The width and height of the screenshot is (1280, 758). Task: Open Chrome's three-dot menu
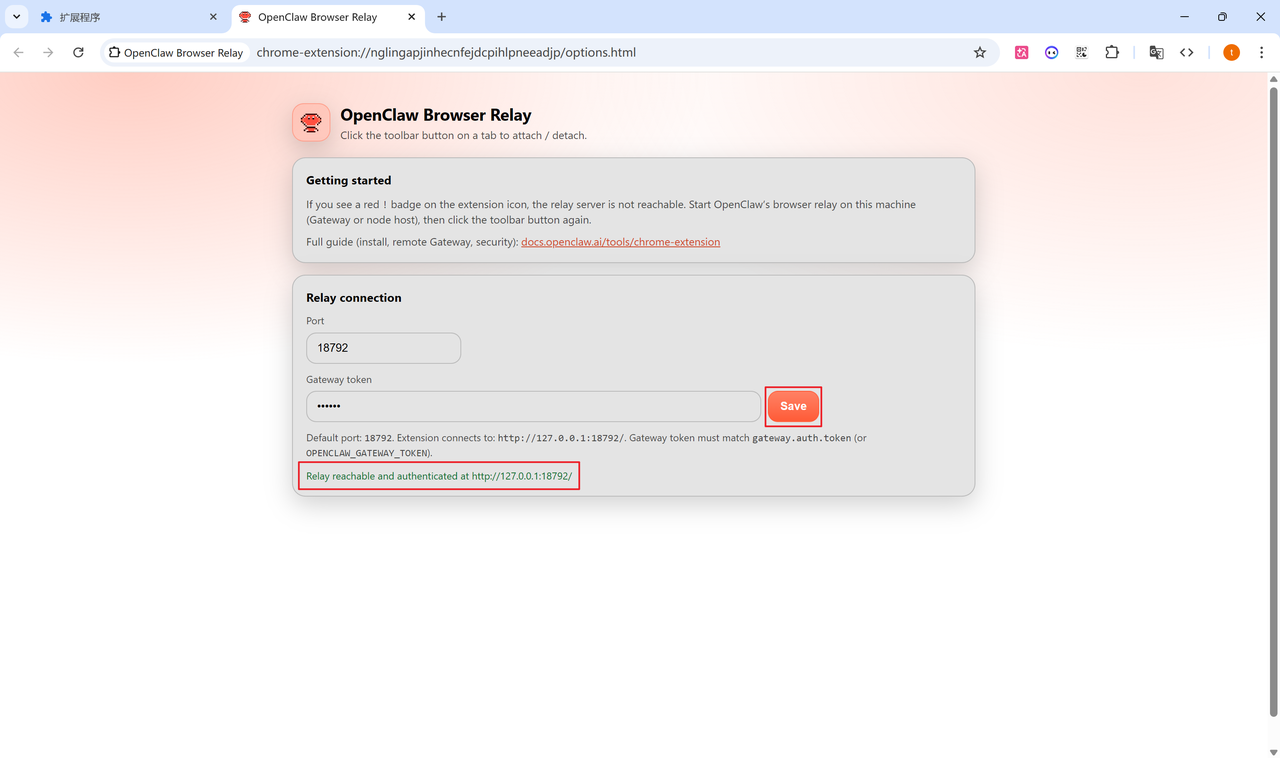coord(1261,53)
